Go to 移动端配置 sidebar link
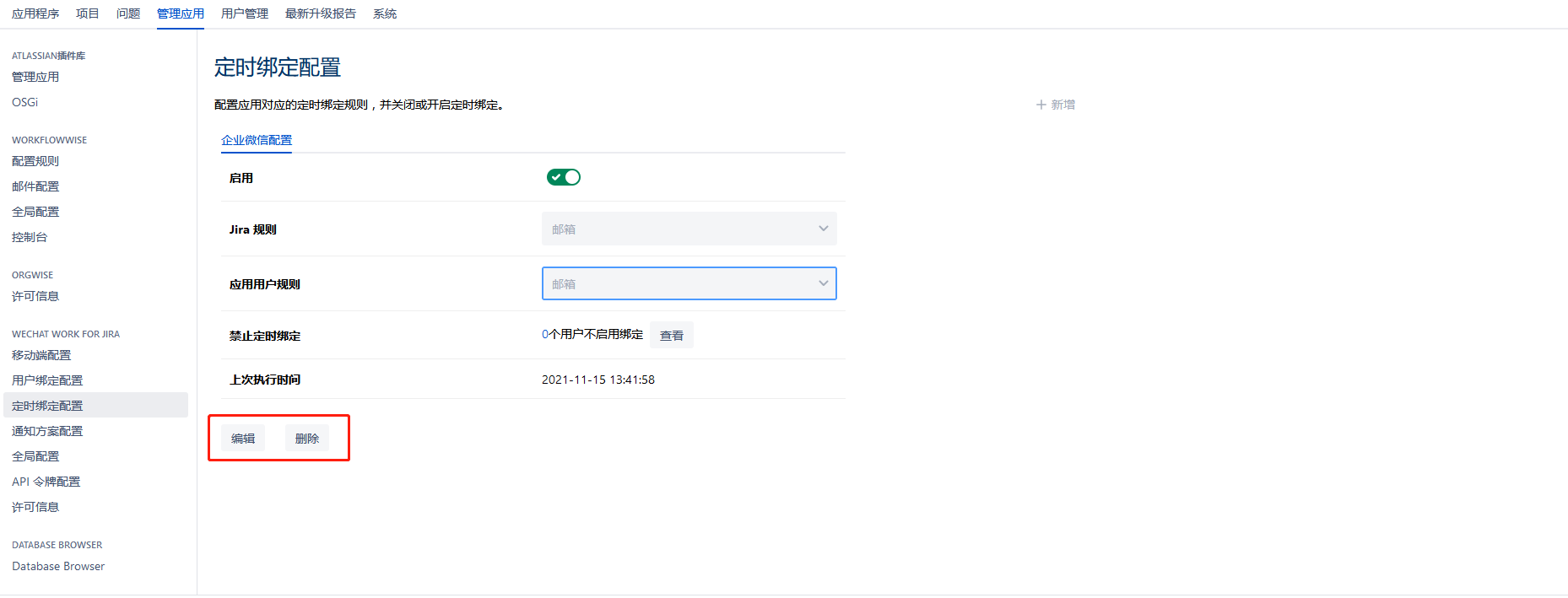 coord(41,355)
